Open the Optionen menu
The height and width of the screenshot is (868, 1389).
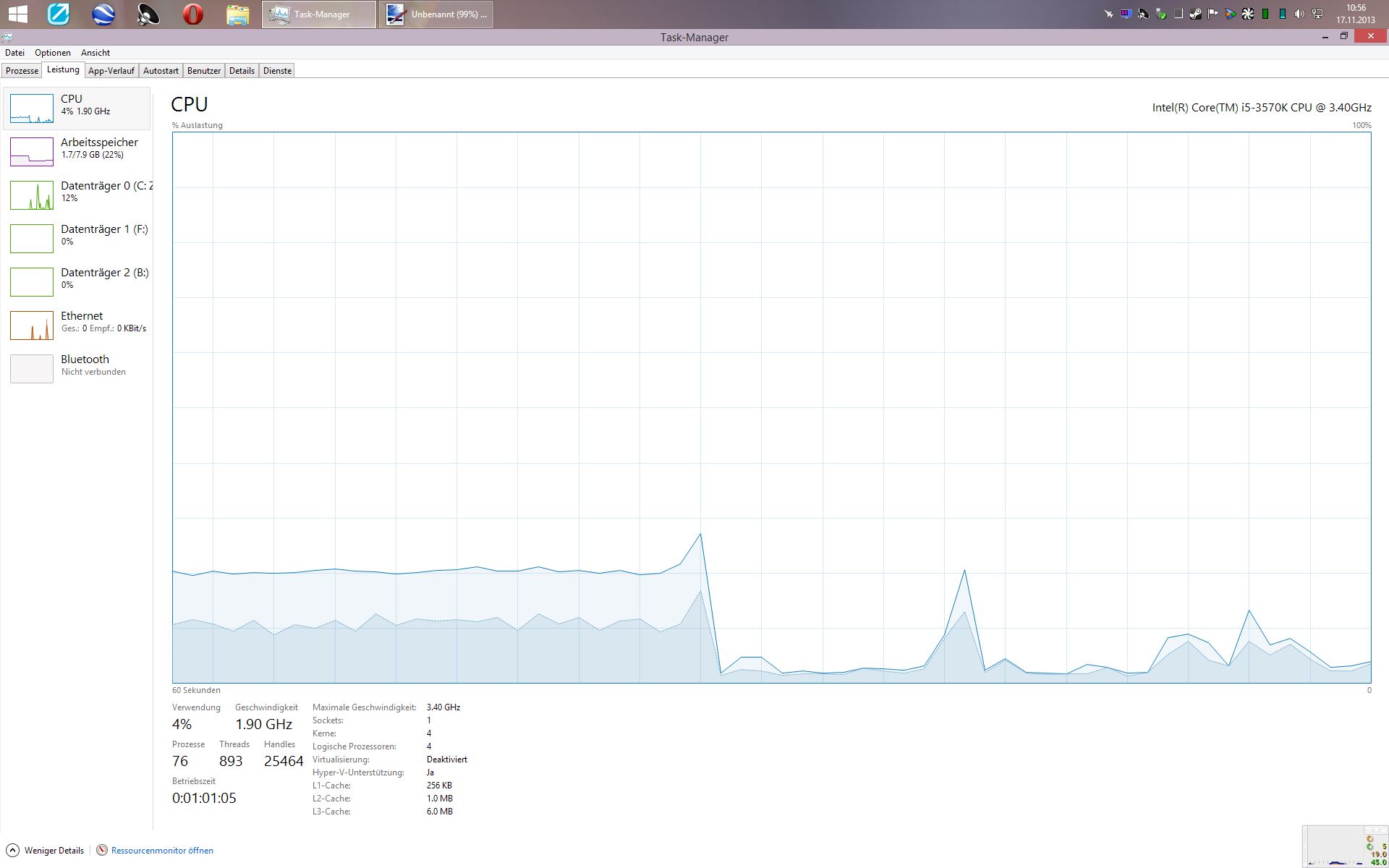(53, 53)
